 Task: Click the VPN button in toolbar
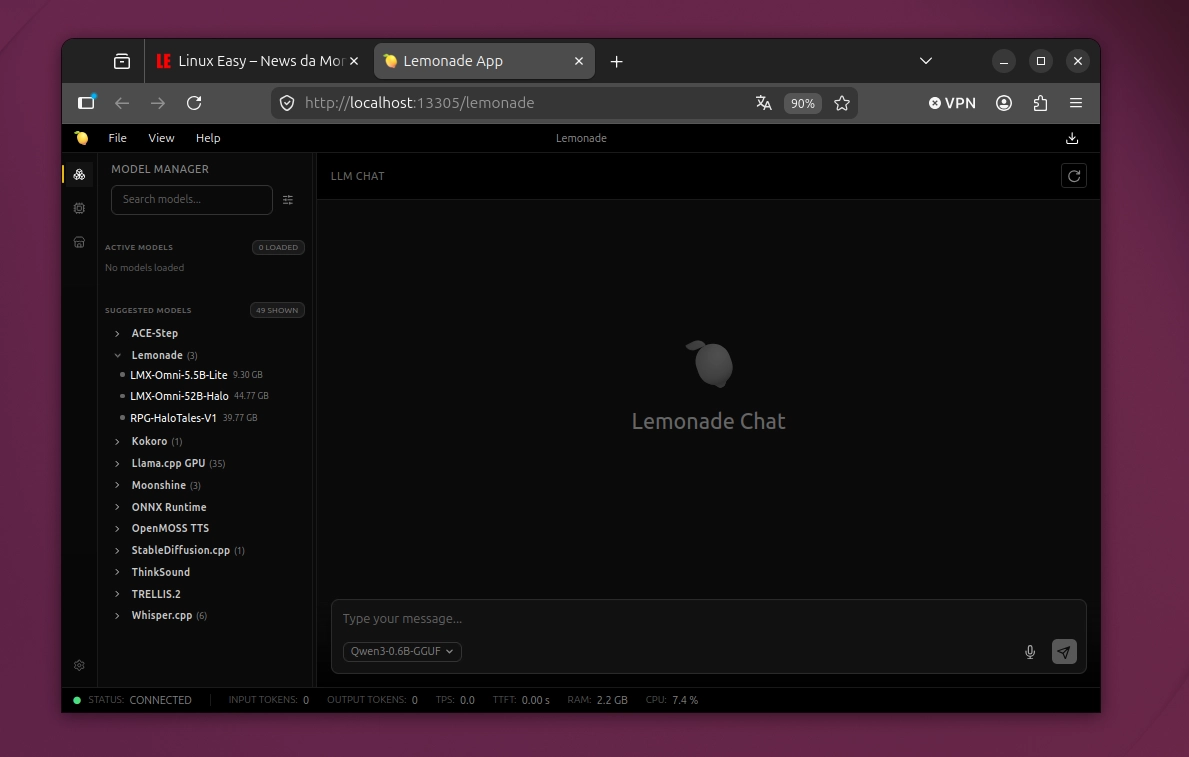[x=952, y=103]
